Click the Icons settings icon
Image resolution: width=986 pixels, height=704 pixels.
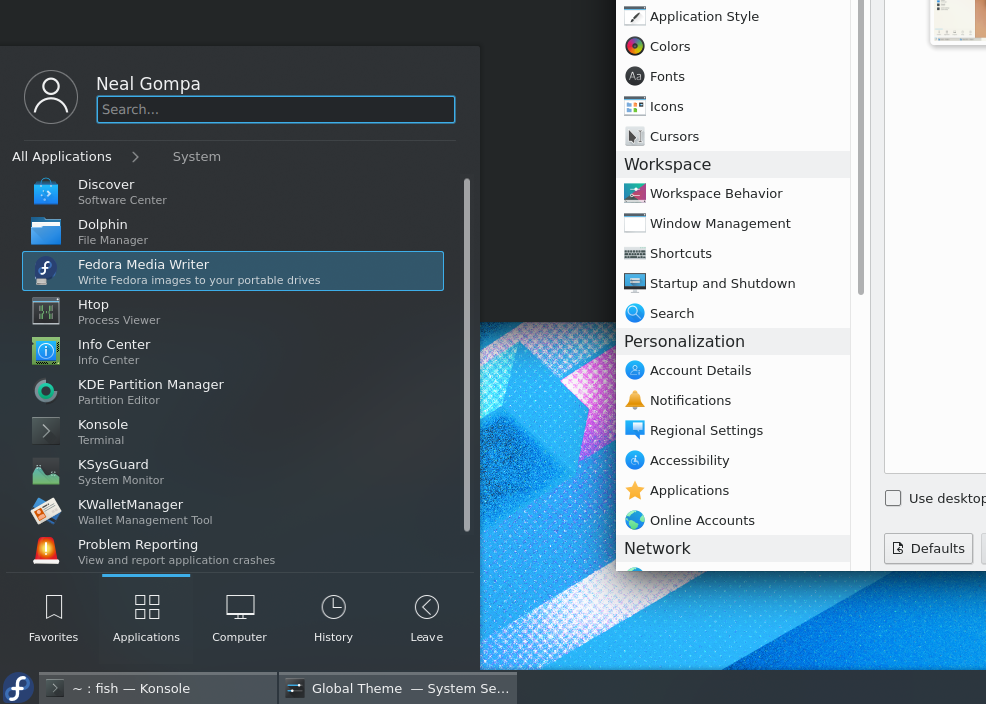634,106
